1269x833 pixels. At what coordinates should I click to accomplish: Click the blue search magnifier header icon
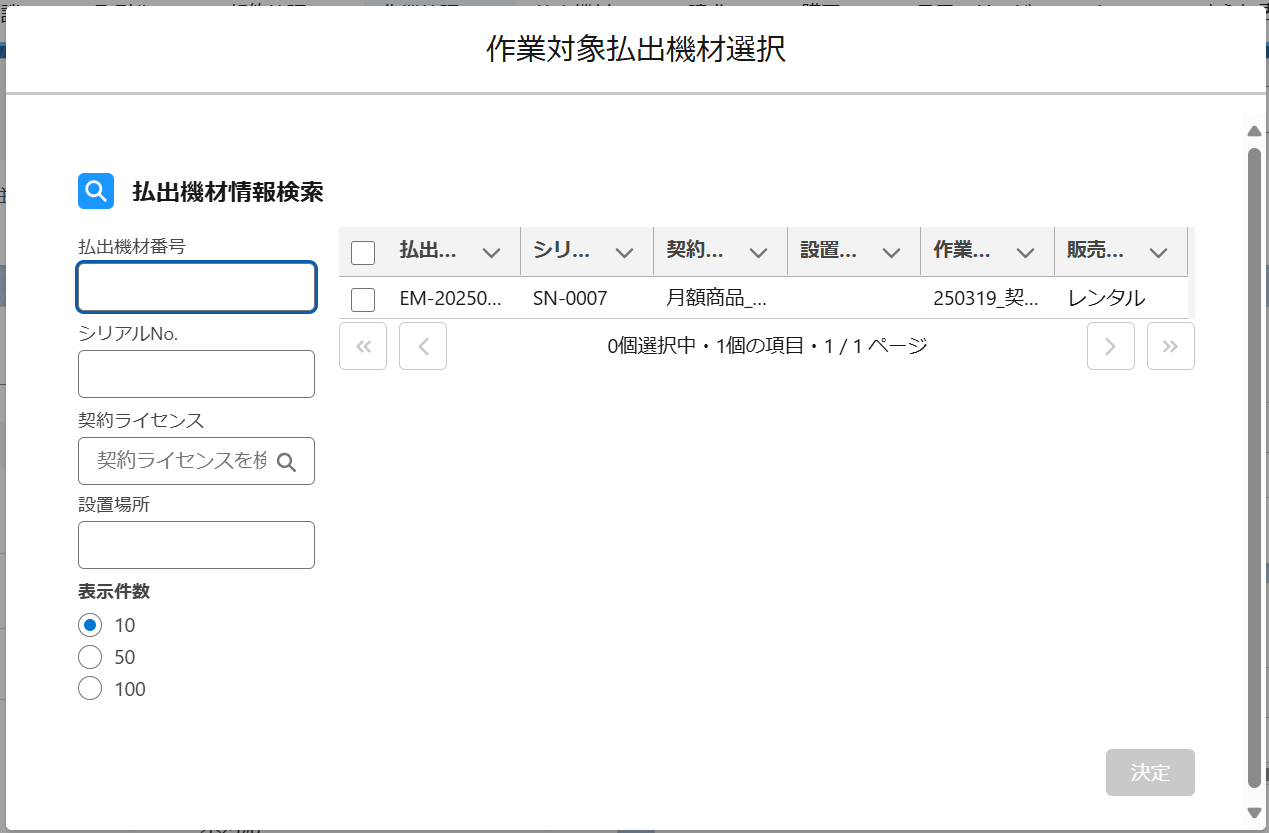(x=96, y=191)
